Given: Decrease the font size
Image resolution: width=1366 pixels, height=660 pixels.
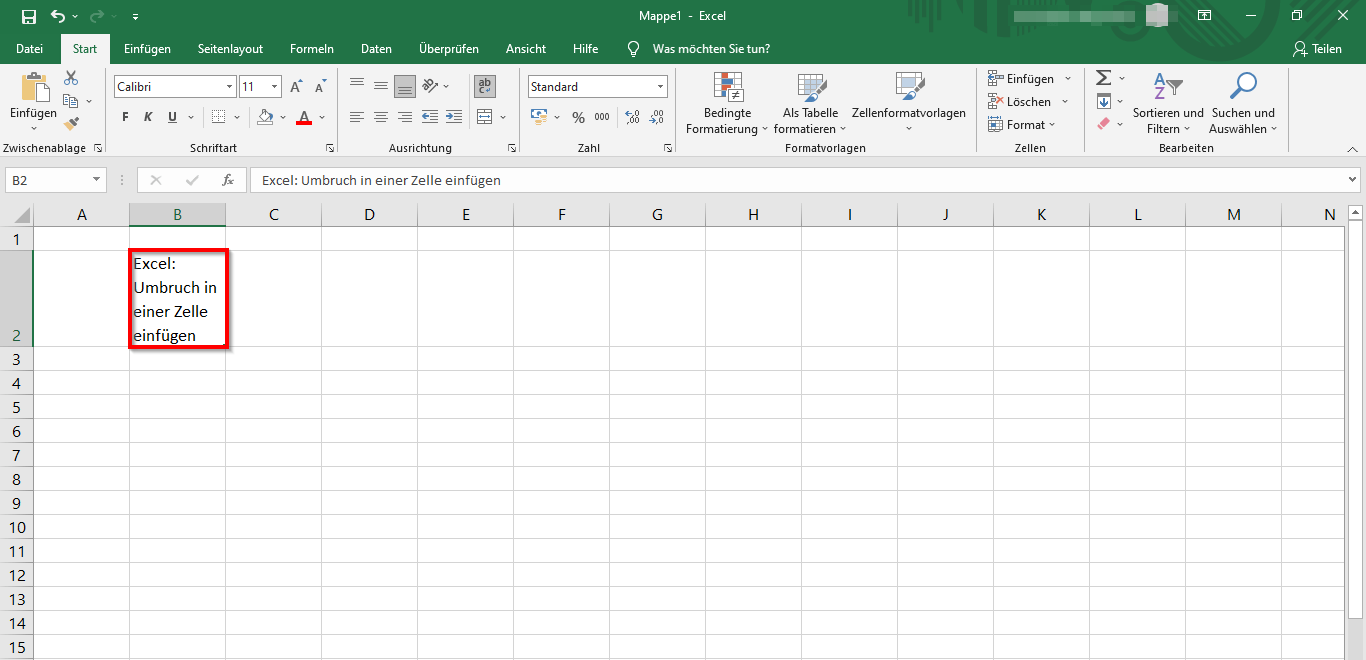Looking at the screenshot, I should [321, 87].
